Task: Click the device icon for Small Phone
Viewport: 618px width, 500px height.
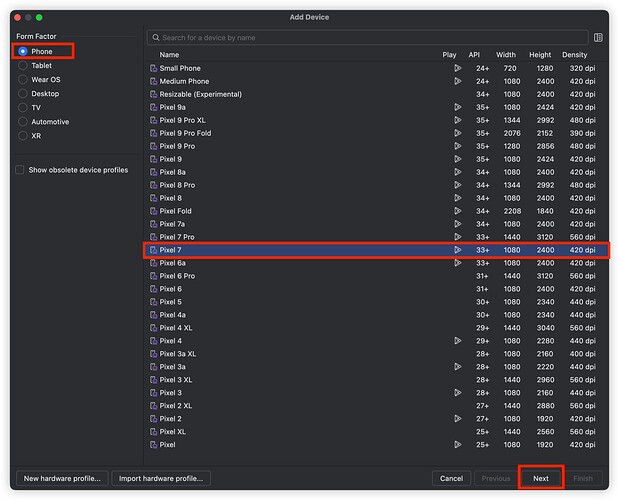Action: [153, 69]
